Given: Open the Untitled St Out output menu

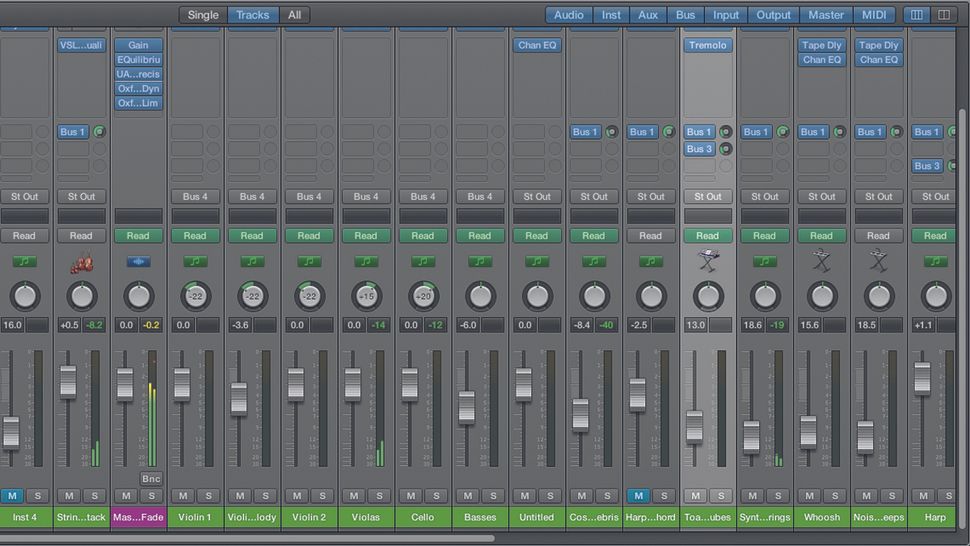Looking at the screenshot, I should click(537, 197).
